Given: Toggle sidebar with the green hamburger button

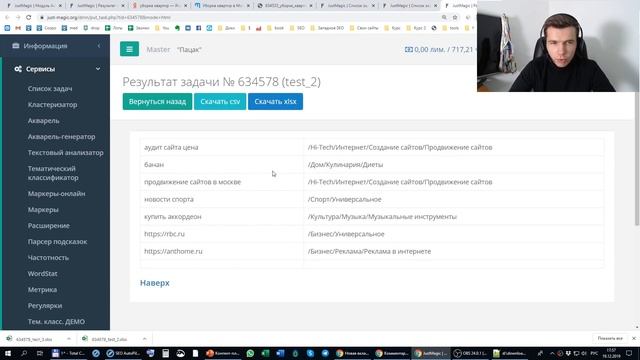Looking at the screenshot, I should click(129, 49).
